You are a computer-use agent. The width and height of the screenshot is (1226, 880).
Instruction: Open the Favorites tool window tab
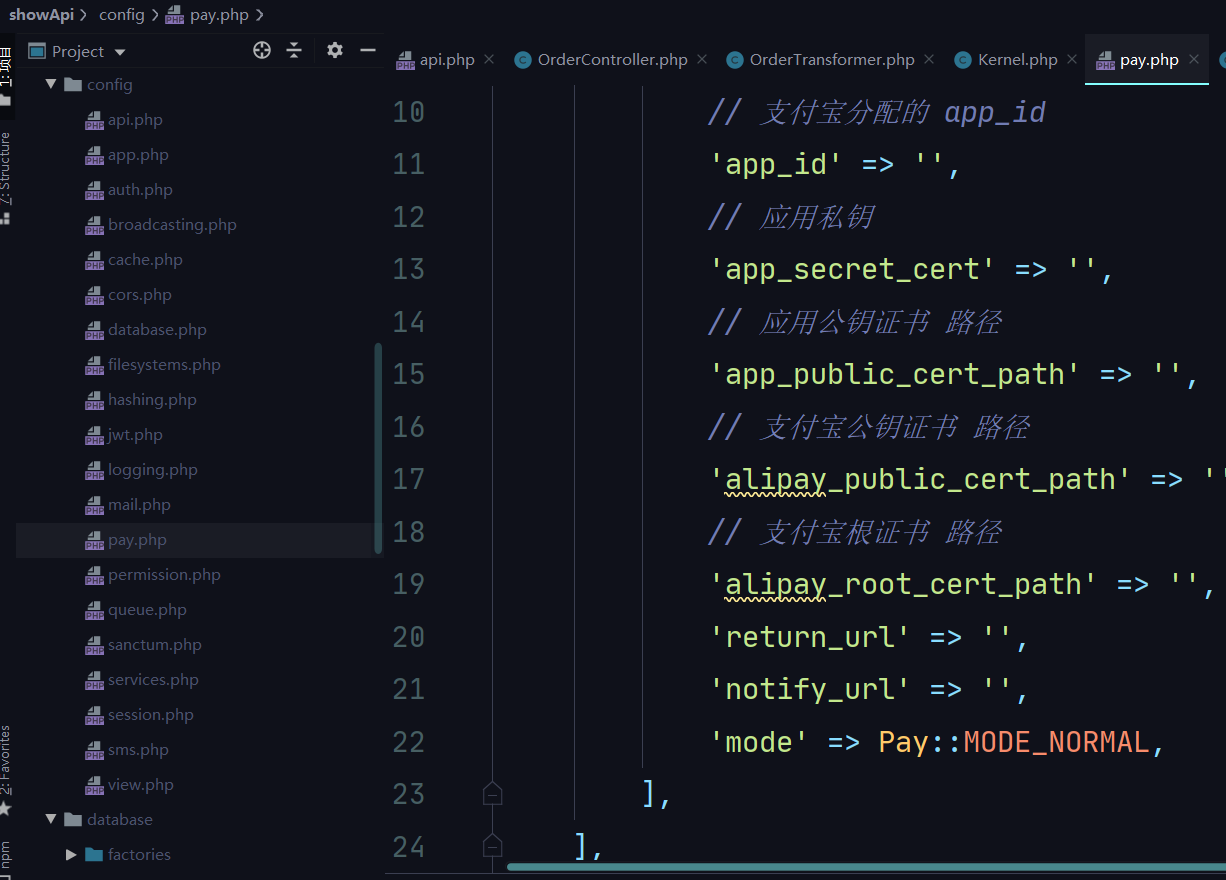click(x=6, y=770)
